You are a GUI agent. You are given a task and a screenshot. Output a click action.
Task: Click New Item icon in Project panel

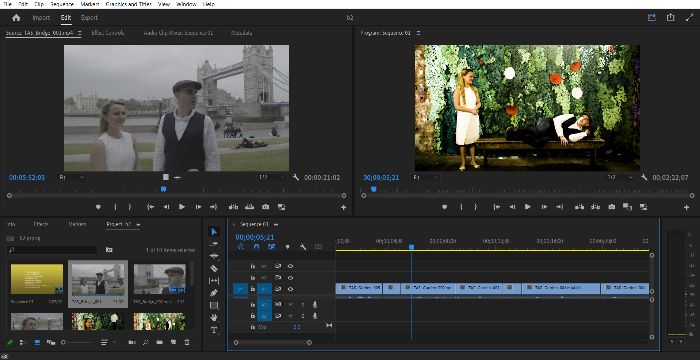pyautogui.click(x=173, y=342)
